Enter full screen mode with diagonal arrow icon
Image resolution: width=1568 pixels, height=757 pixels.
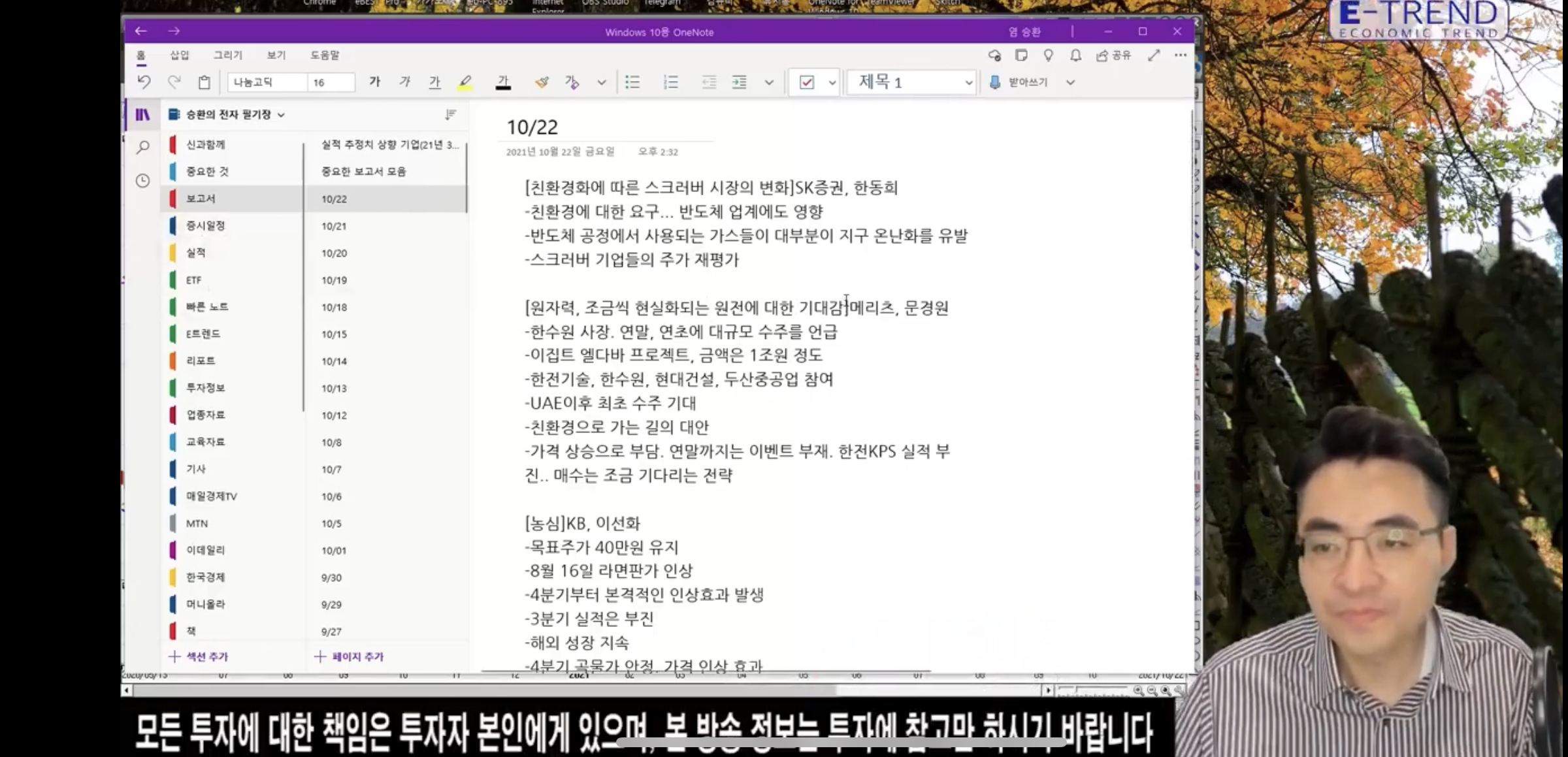click(x=1154, y=56)
